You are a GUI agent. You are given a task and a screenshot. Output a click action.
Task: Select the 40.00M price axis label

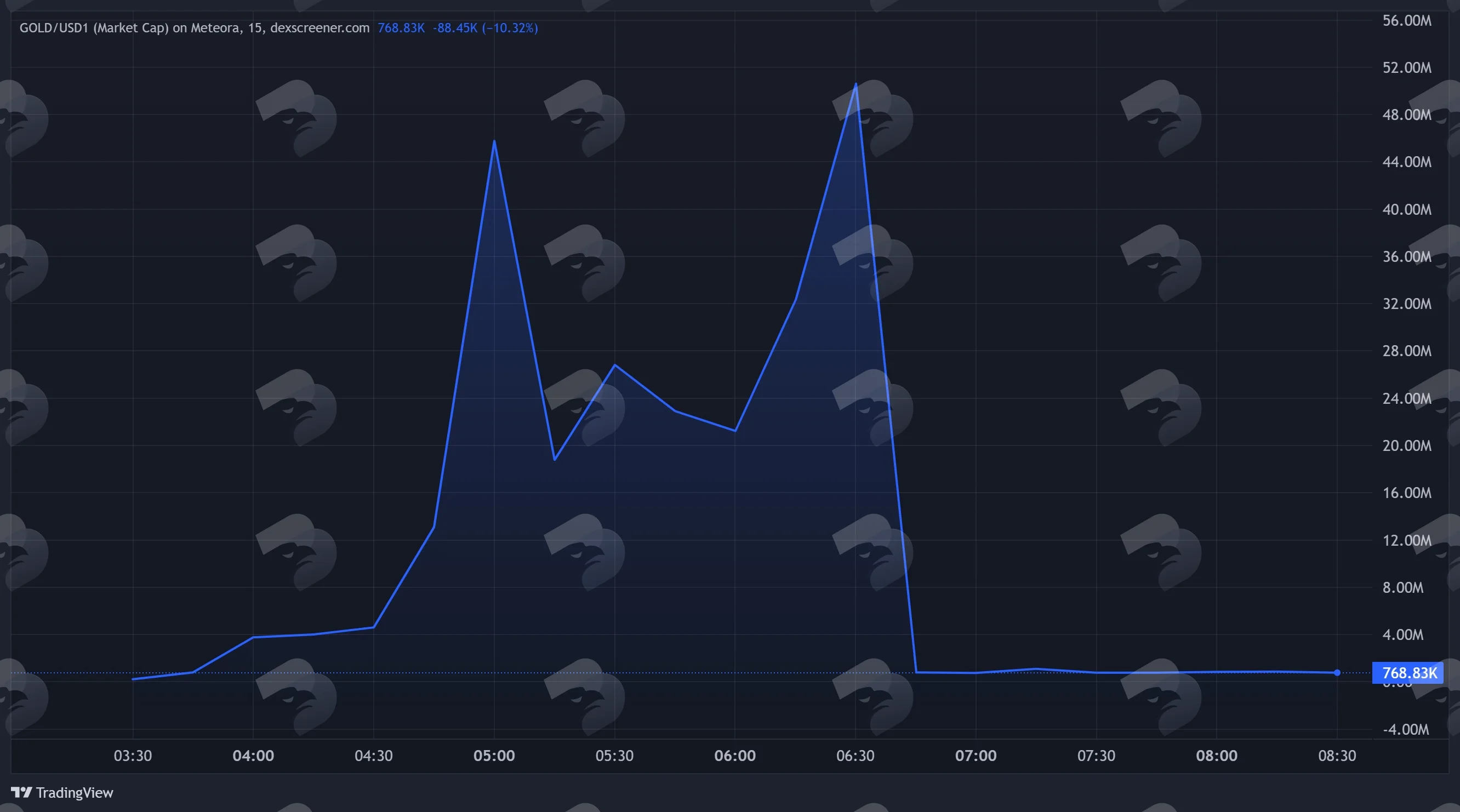[1407, 209]
